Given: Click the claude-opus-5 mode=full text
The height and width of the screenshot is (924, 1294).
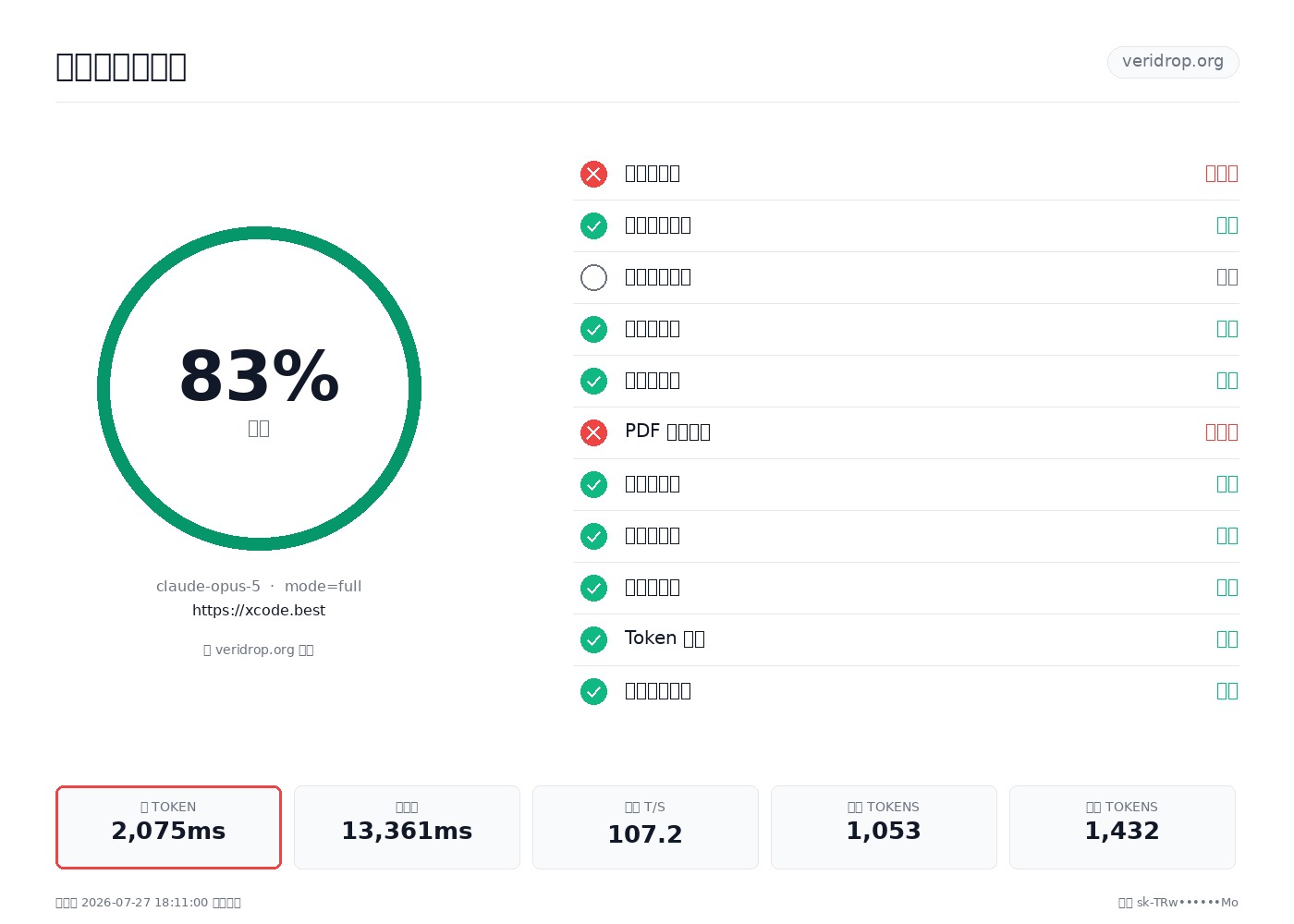Looking at the screenshot, I should (x=259, y=586).
